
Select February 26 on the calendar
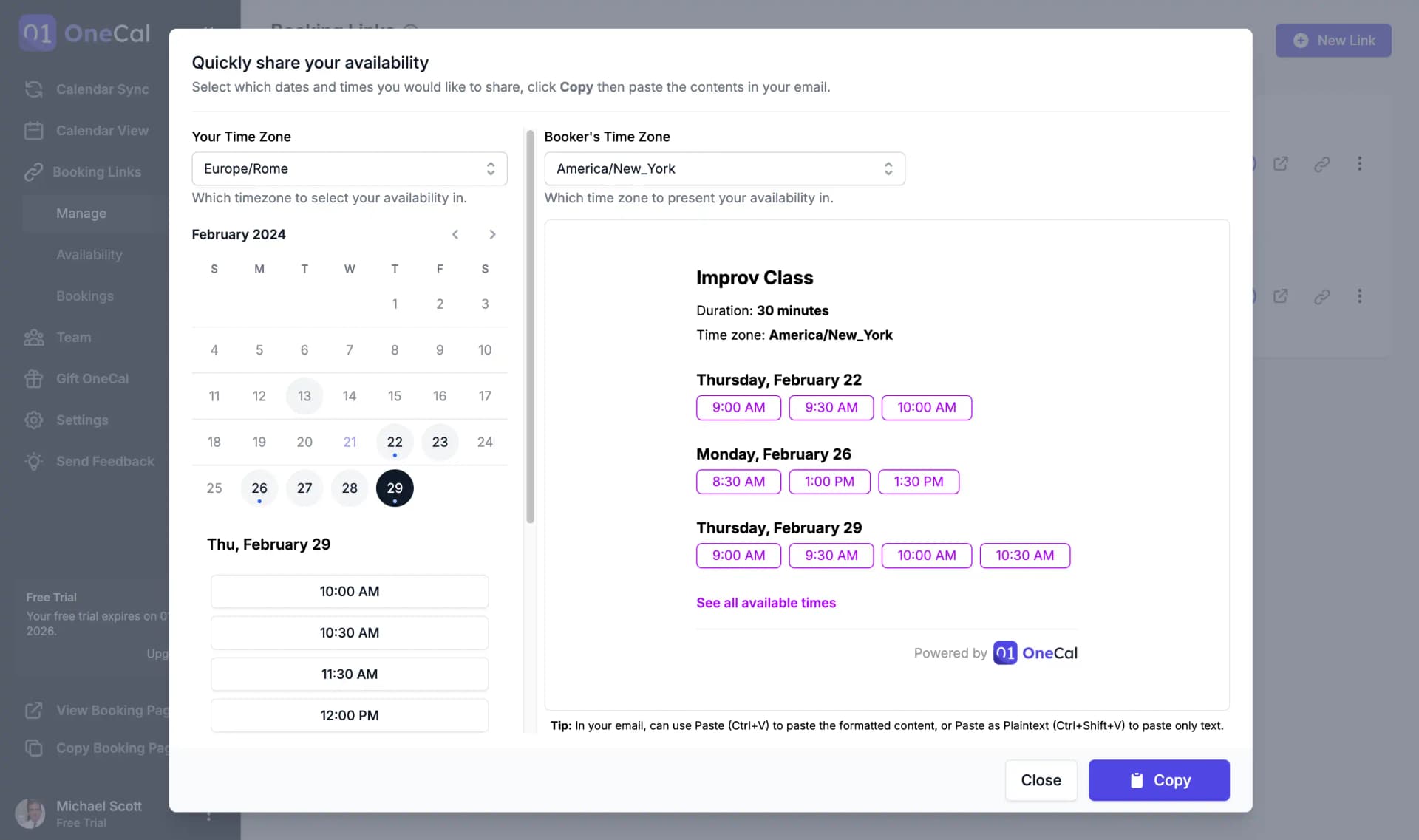259,488
